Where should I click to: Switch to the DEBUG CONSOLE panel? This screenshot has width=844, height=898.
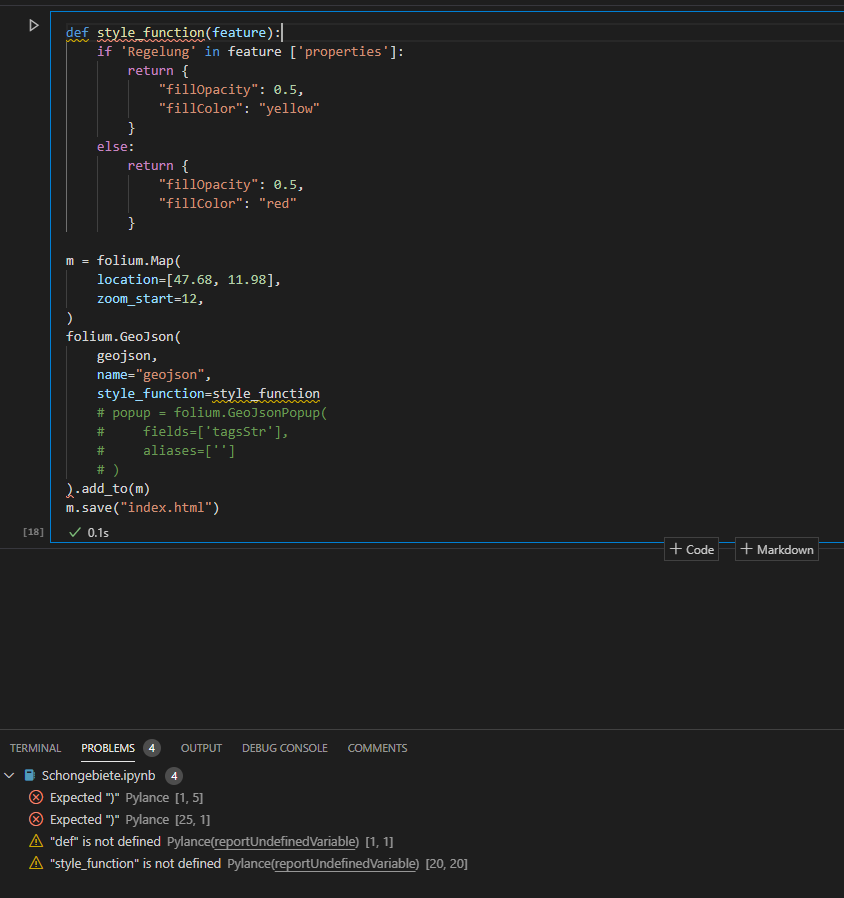click(284, 747)
